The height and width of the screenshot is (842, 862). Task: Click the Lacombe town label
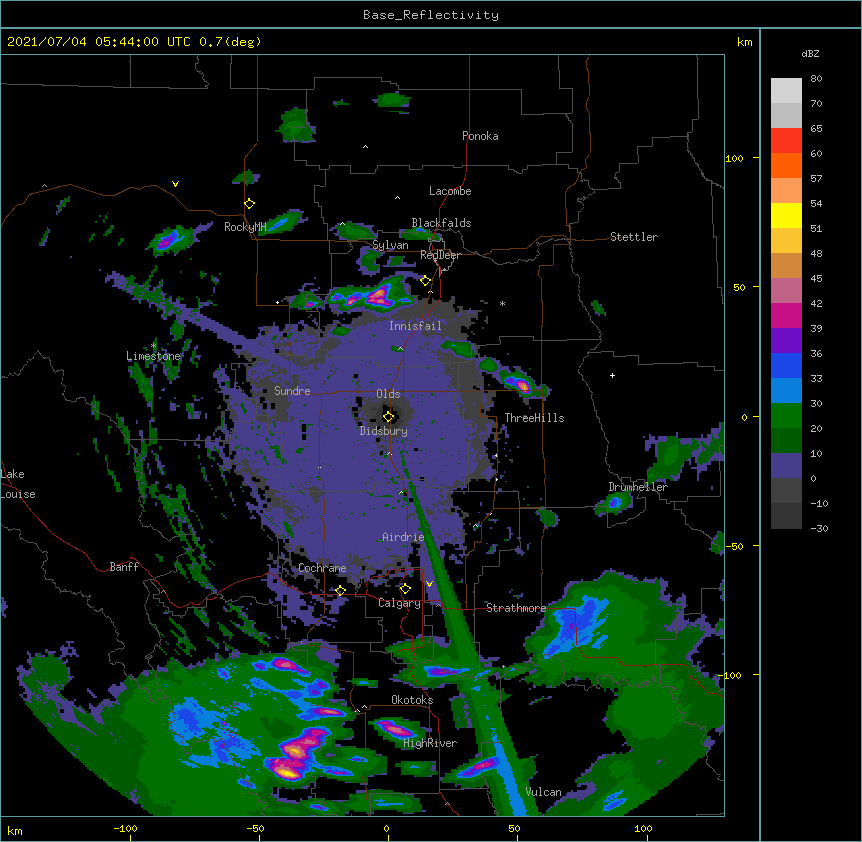[x=450, y=191]
